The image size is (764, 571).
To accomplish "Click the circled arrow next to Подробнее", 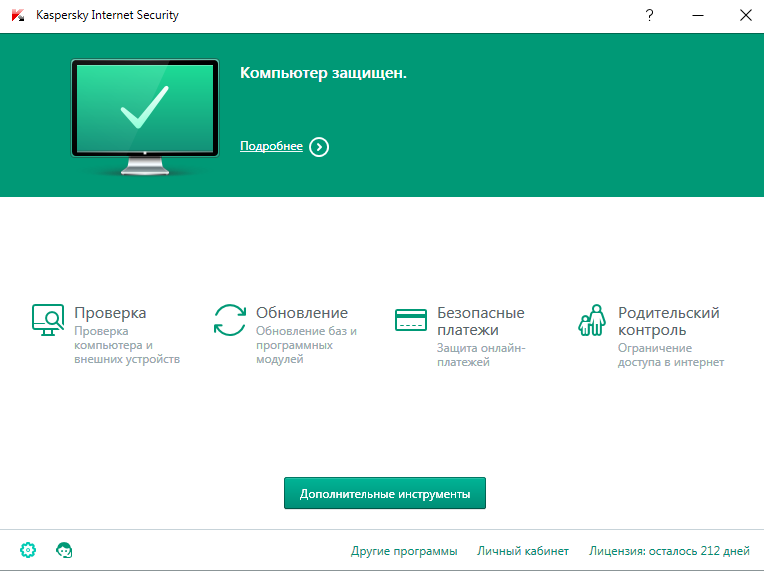I will point(319,147).
